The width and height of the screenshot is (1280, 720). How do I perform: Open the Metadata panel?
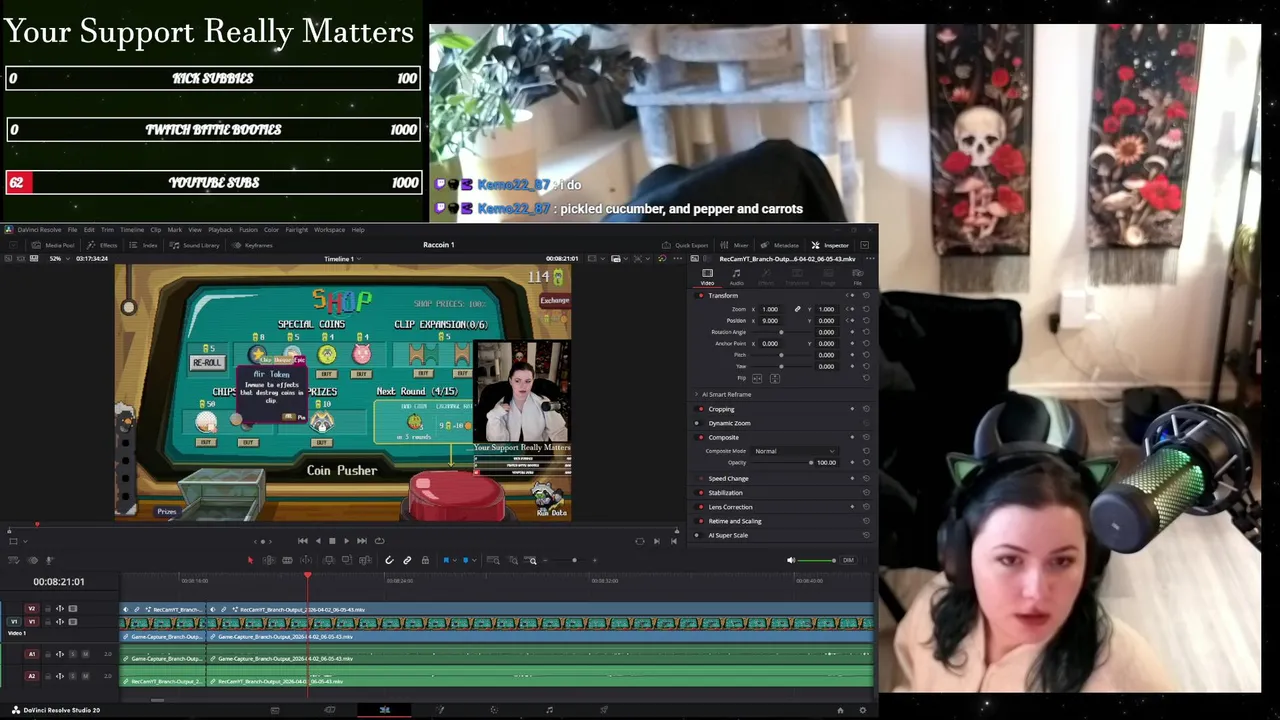coord(780,245)
